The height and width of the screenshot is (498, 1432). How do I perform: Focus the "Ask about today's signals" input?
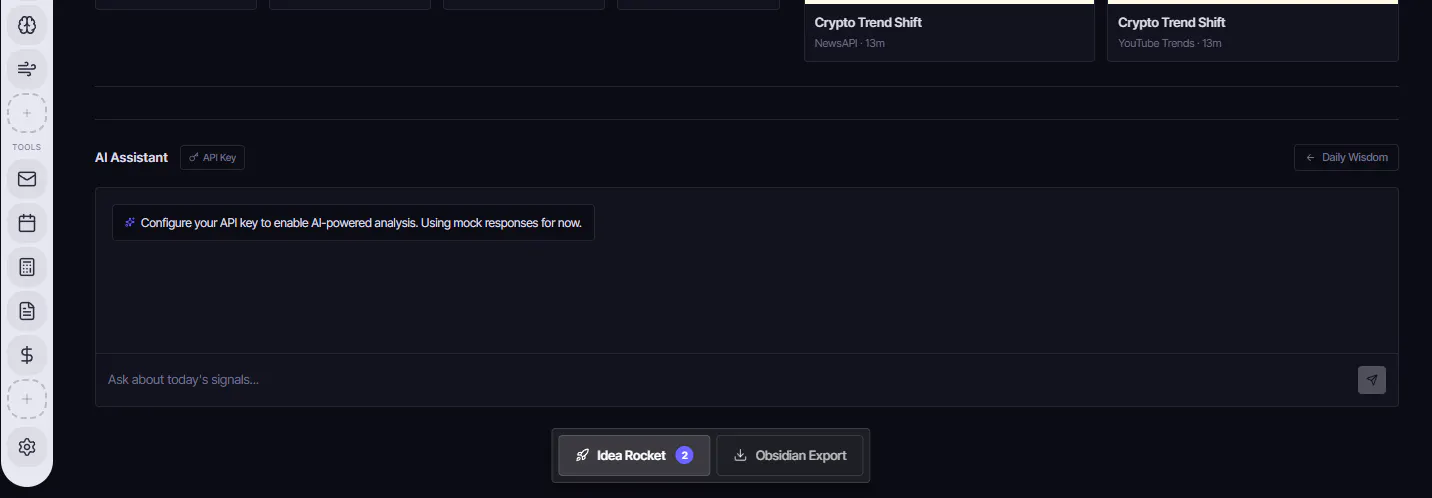(x=720, y=380)
